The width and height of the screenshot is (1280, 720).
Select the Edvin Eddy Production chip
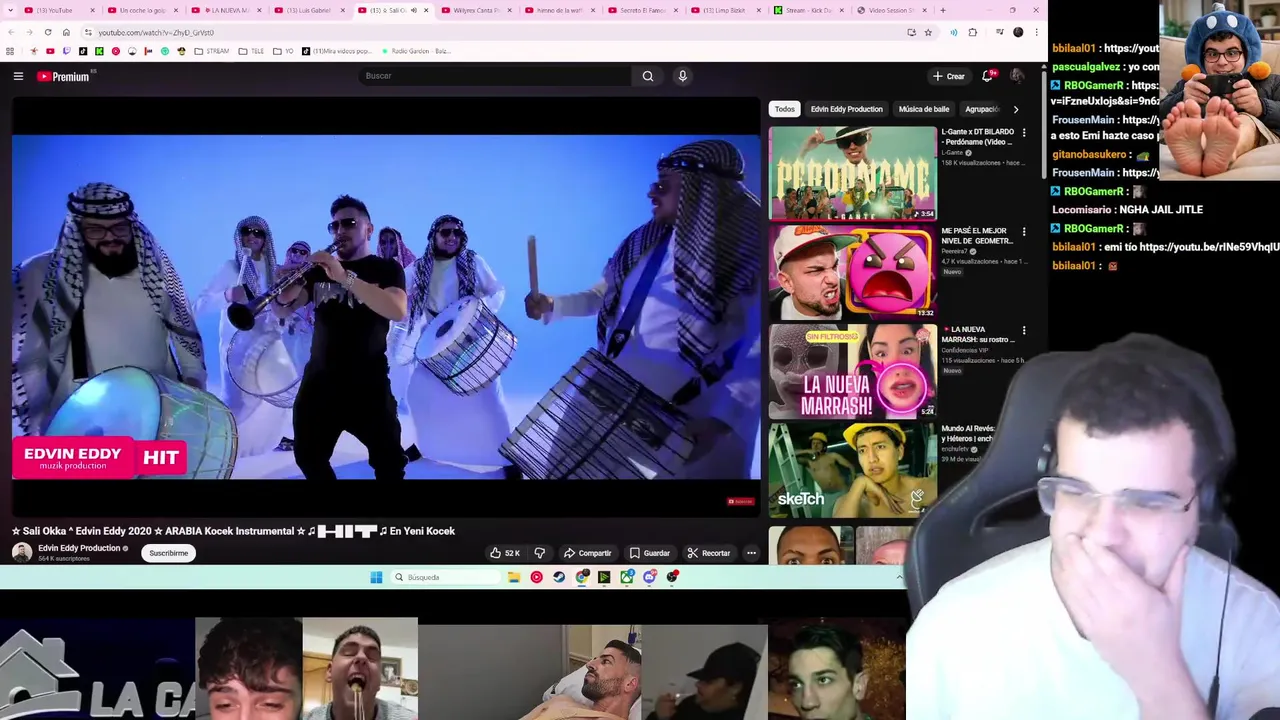click(846, 109)
